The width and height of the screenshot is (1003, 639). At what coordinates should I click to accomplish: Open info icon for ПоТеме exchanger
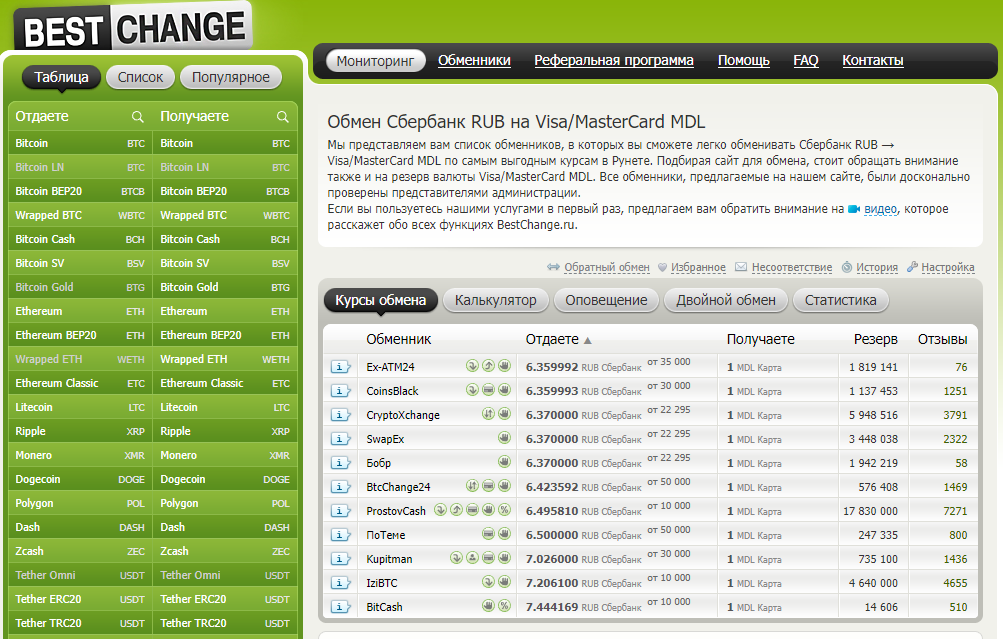340,535
